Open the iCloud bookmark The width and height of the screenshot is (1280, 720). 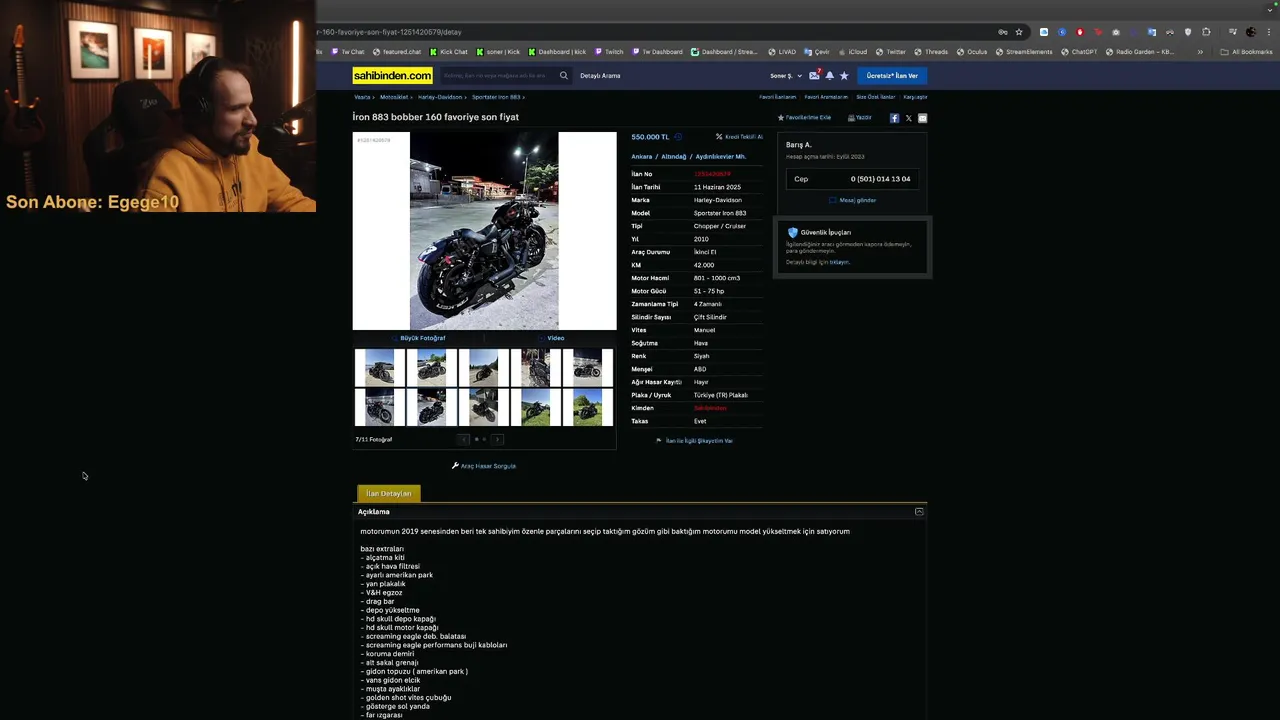[853, 52]
